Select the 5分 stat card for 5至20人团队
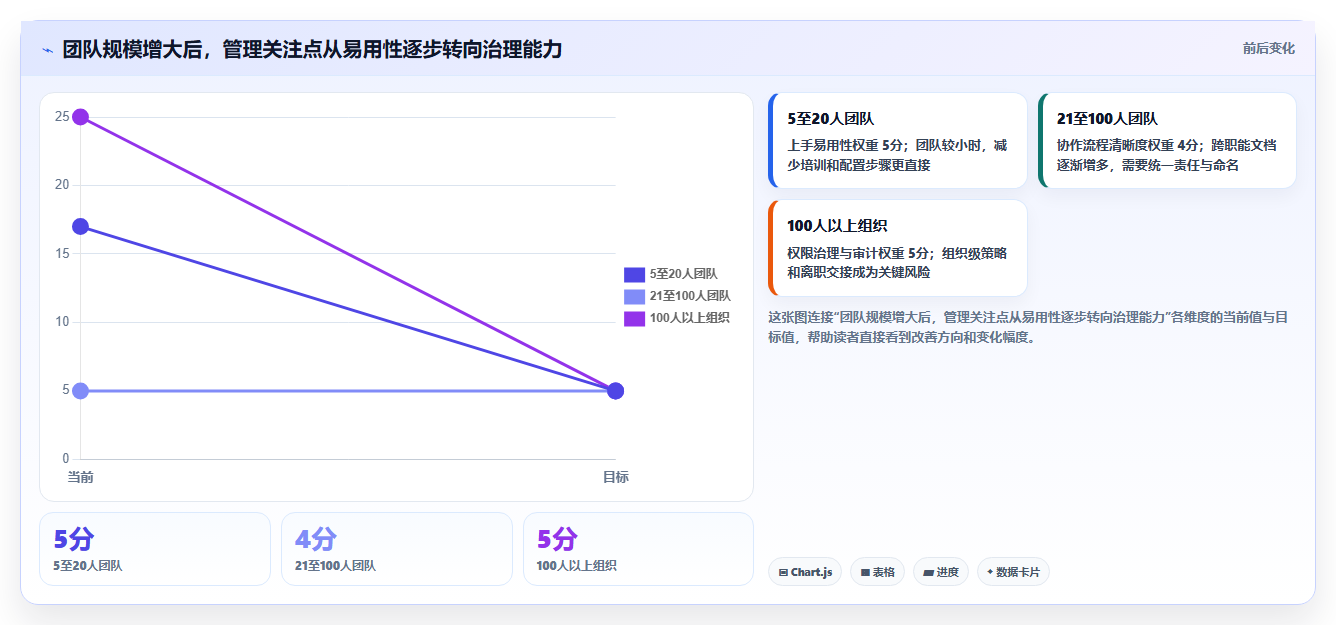Image resolution: width=1336 pixels, height=625 pixels. click(x=155, y=549)
